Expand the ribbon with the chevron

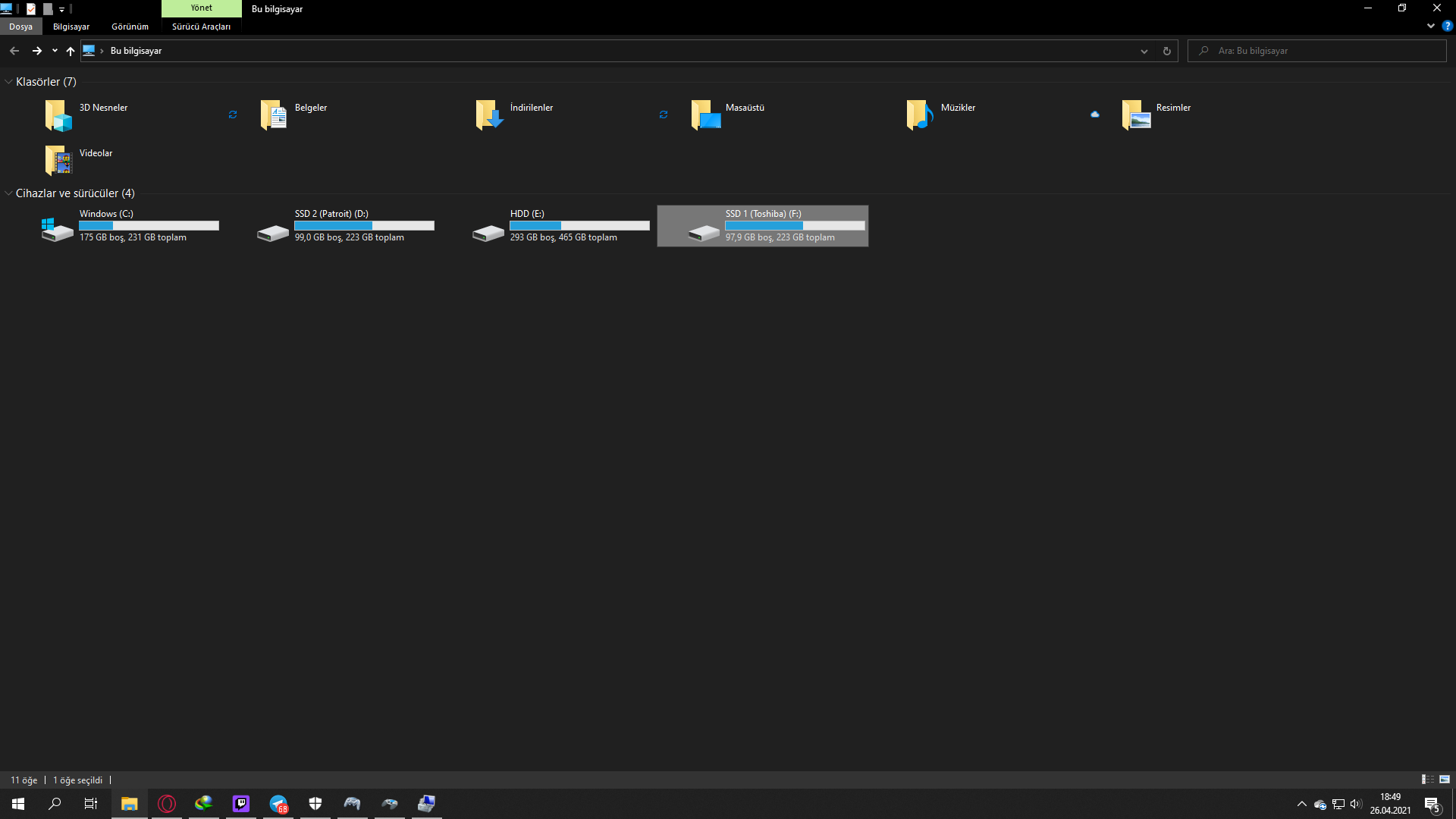[x=1430, y=26]
